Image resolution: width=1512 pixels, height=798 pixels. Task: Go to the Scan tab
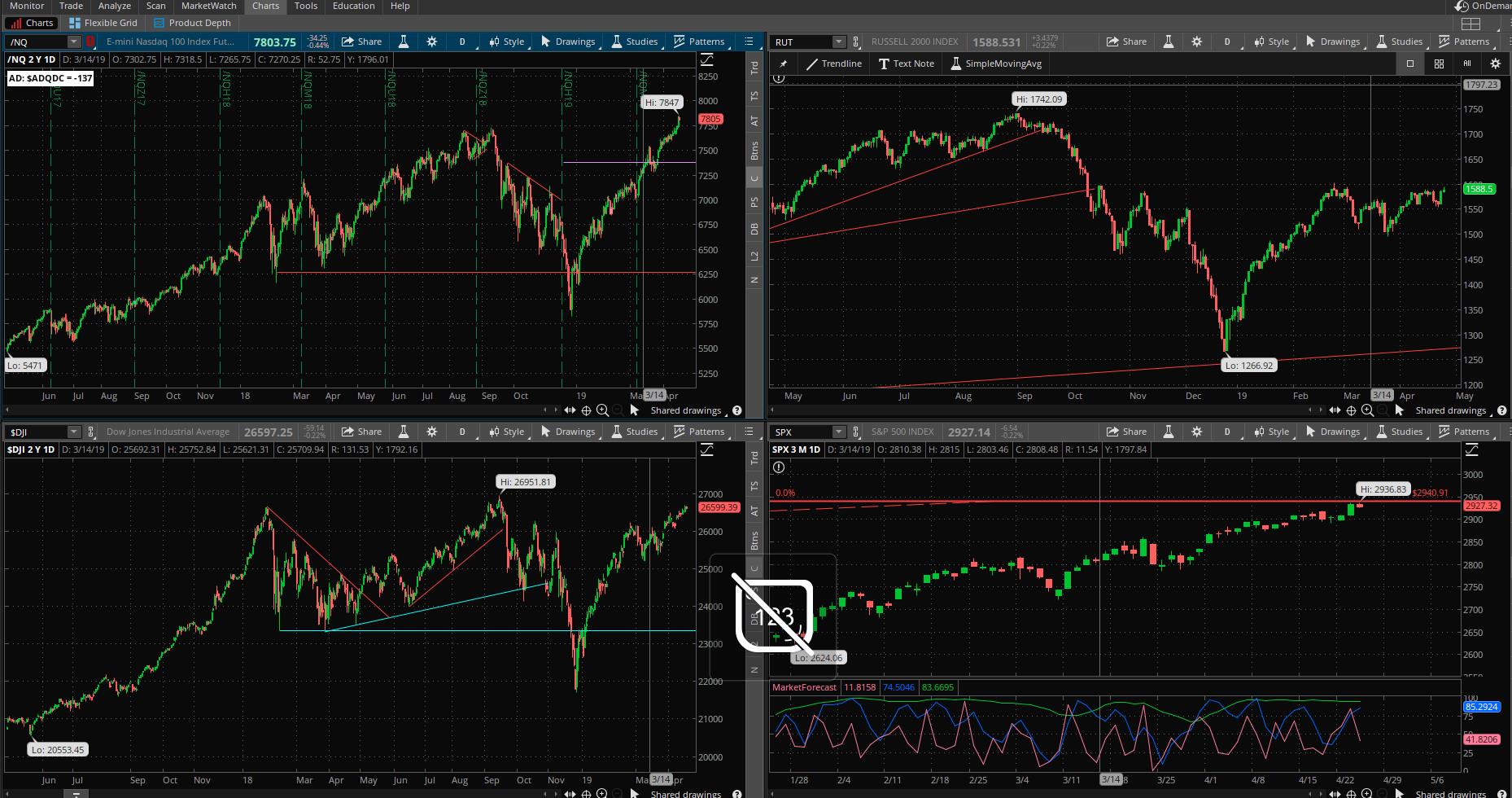coord(155,6)
